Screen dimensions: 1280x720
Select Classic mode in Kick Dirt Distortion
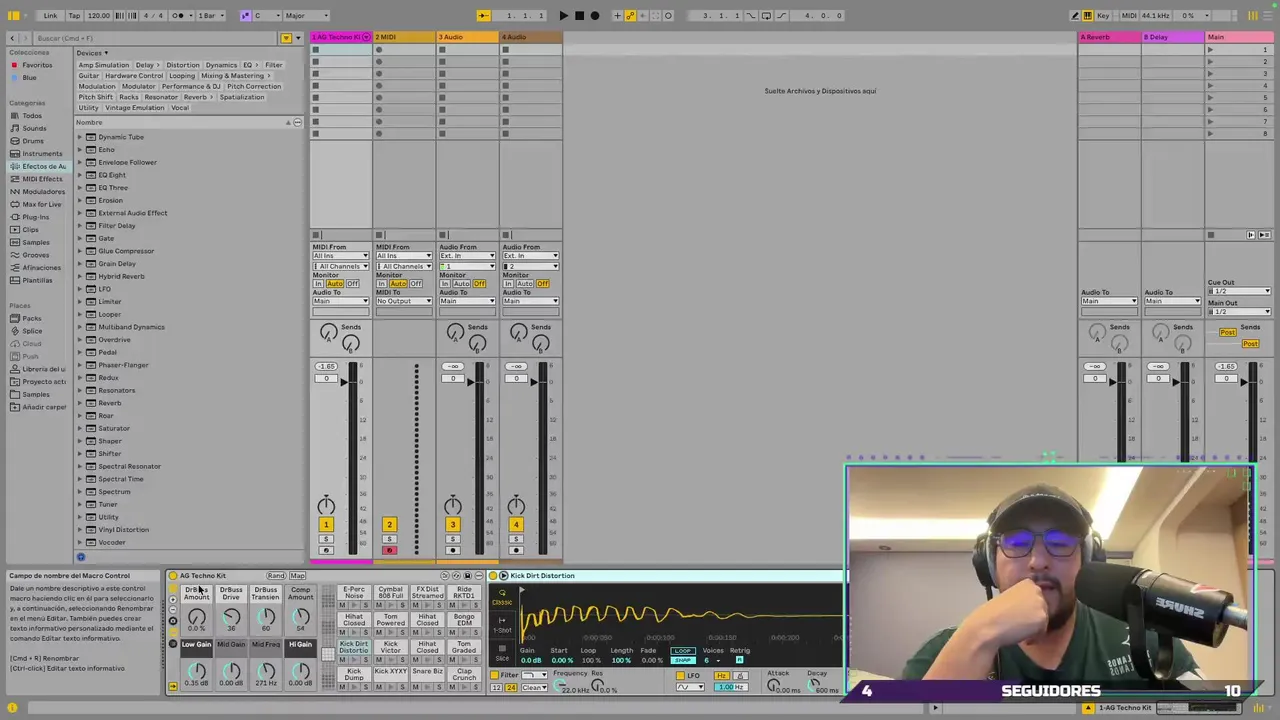(x=502, y=599)
